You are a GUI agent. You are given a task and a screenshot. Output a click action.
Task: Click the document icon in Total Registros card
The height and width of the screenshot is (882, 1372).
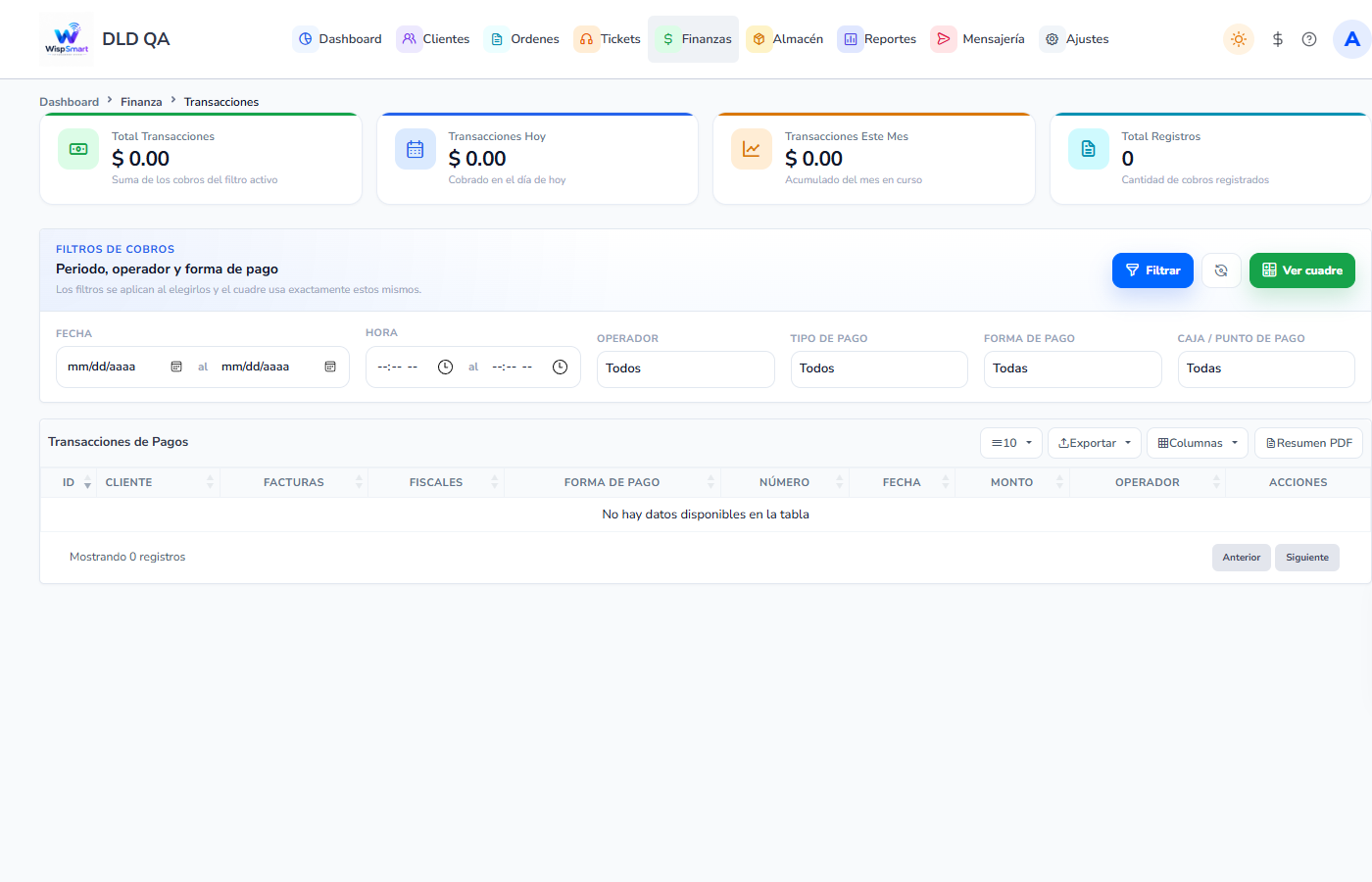[1089, 149]
